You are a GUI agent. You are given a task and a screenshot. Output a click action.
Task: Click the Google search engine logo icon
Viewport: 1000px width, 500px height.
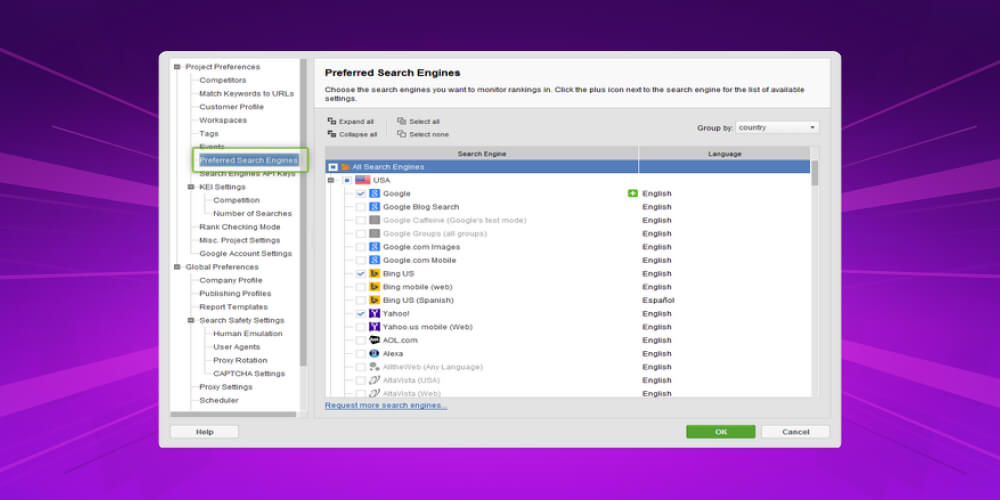tap(374, 193)
